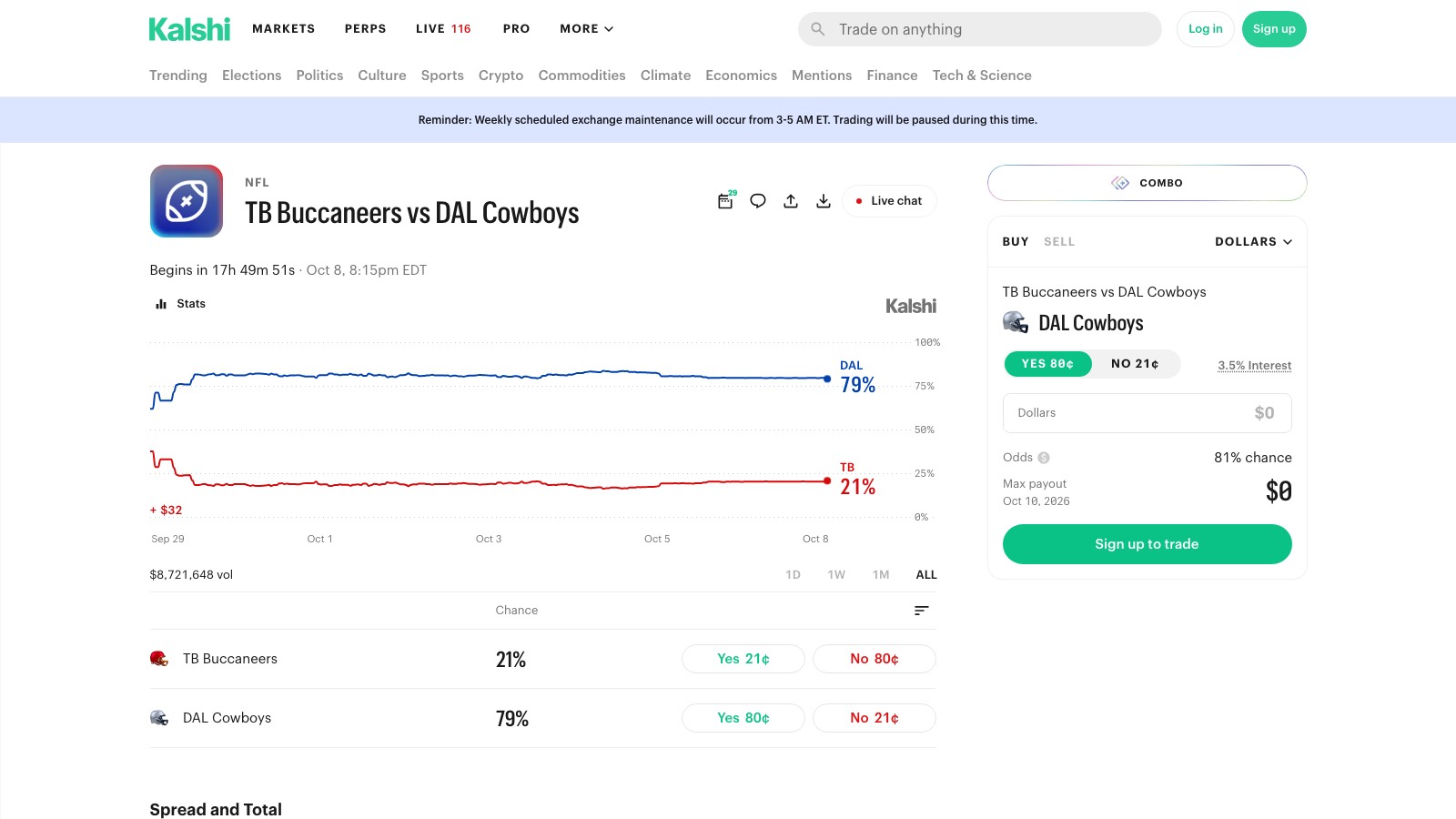Click TB Buccaneers red helmet icon
The height and width of the screenshot is (819, 1456).
click(x=159, y=659)
